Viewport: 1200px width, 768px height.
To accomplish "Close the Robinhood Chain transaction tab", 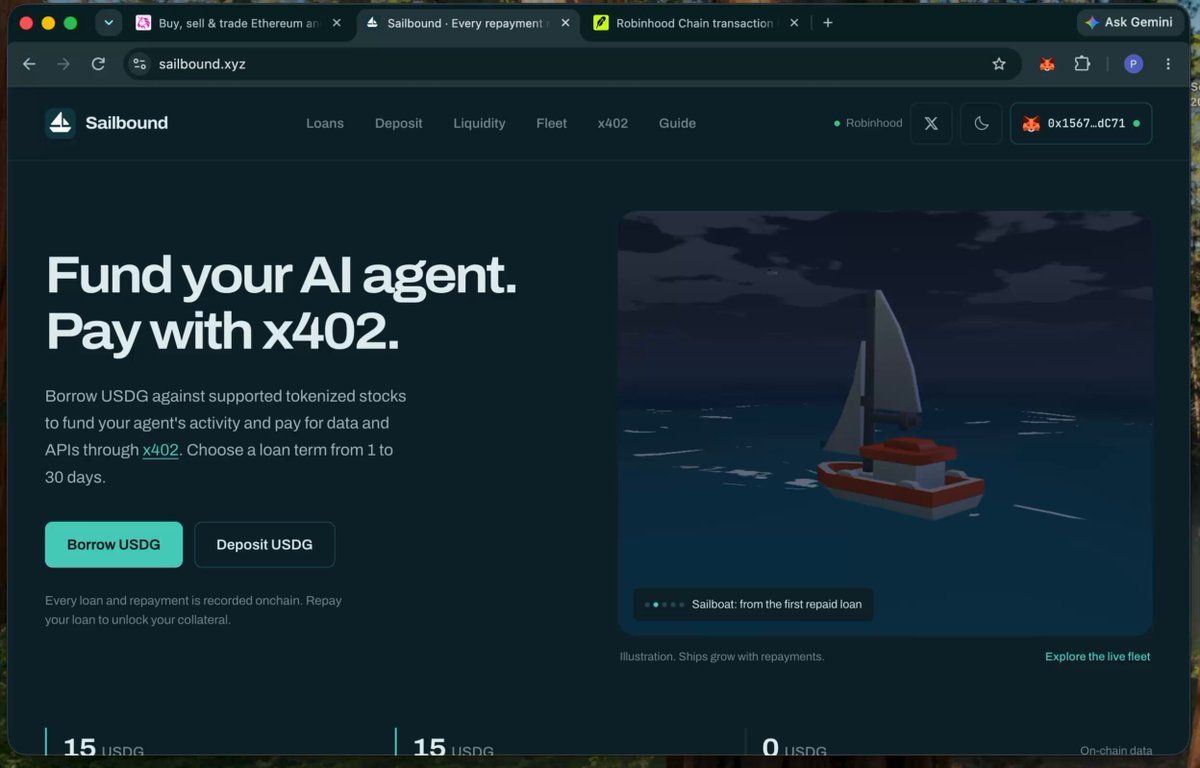I will click(794, 23).
